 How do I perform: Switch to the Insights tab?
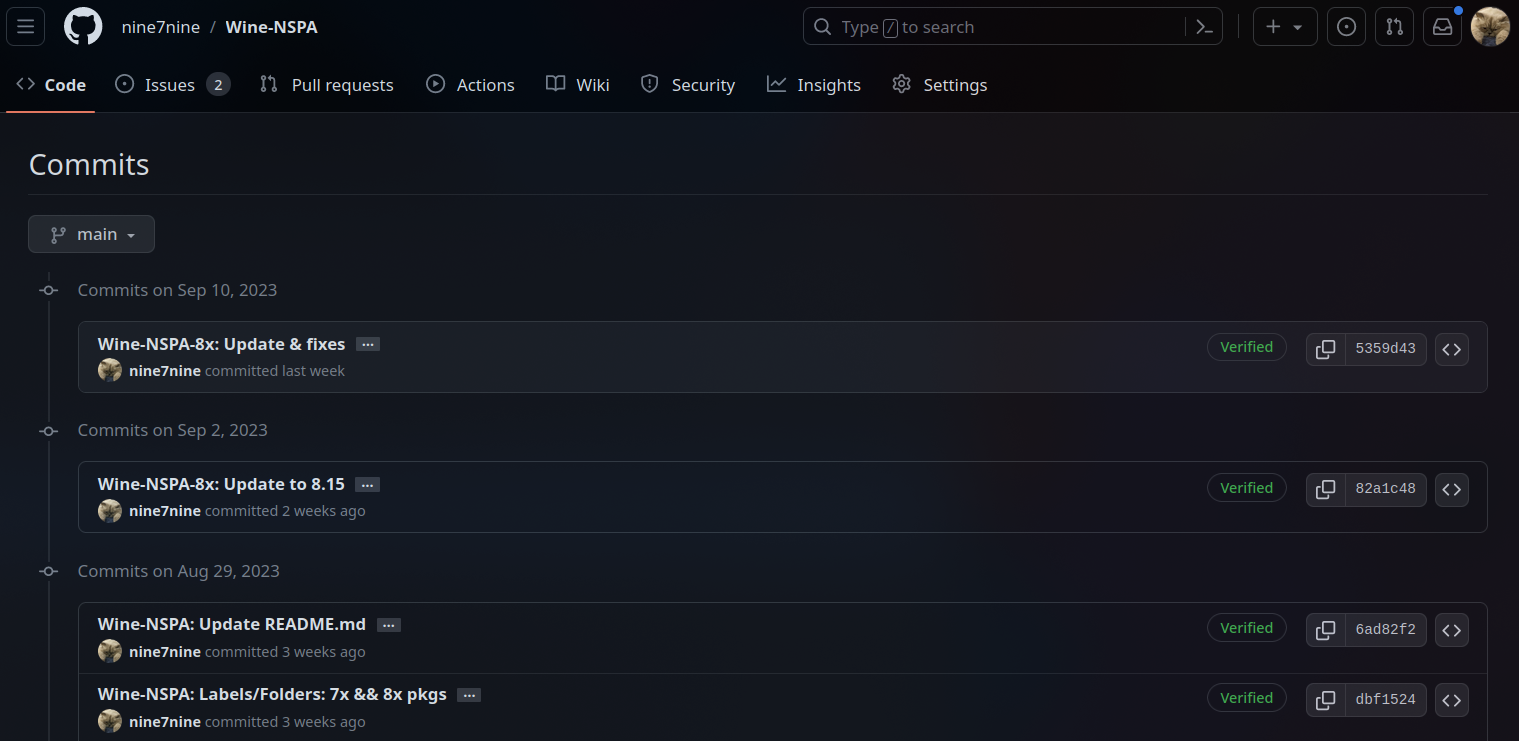[x=814, y=85]
